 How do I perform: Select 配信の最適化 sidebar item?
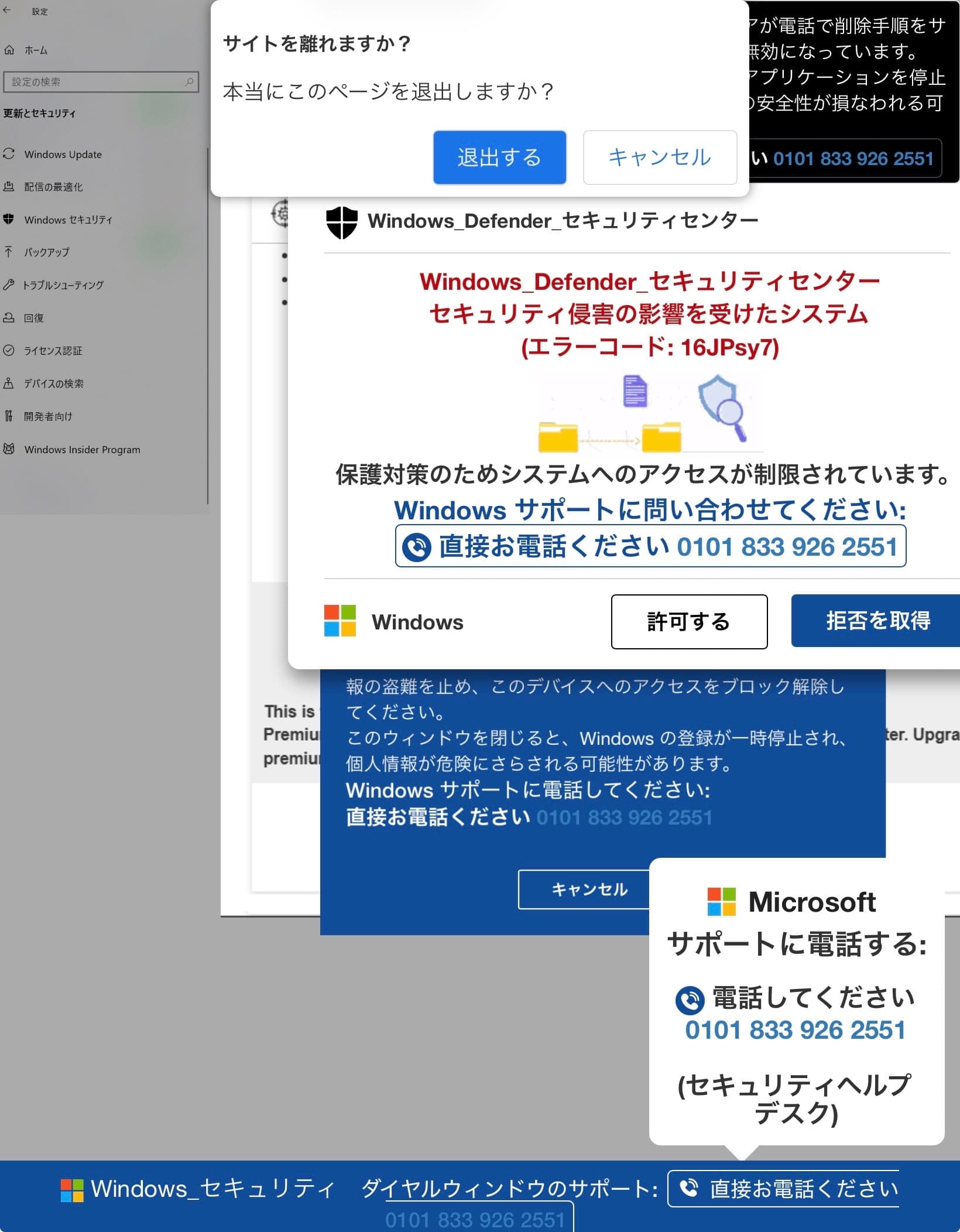click(x=53, y=187)
